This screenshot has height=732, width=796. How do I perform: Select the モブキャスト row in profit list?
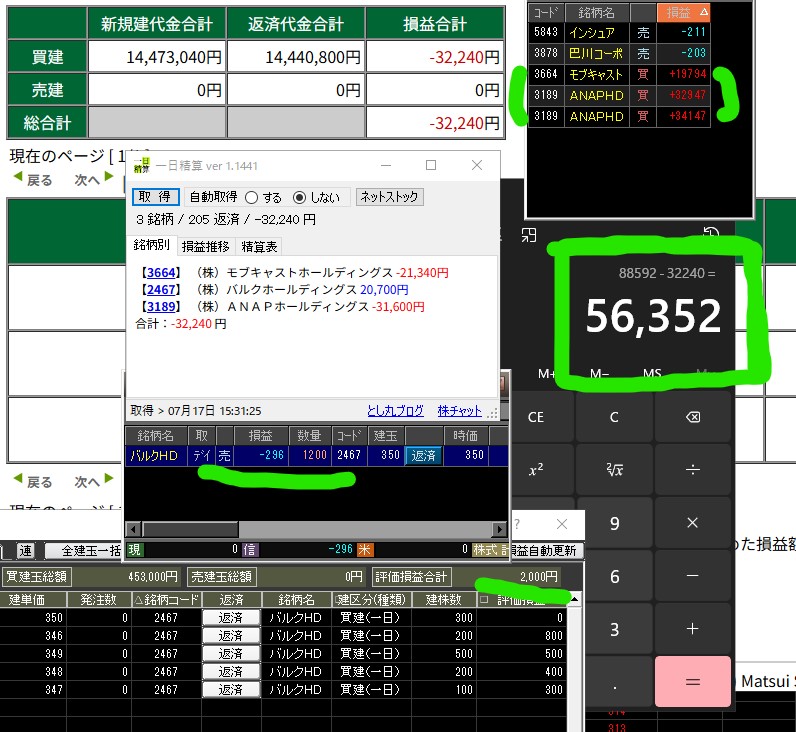click(x=619, y=75)
